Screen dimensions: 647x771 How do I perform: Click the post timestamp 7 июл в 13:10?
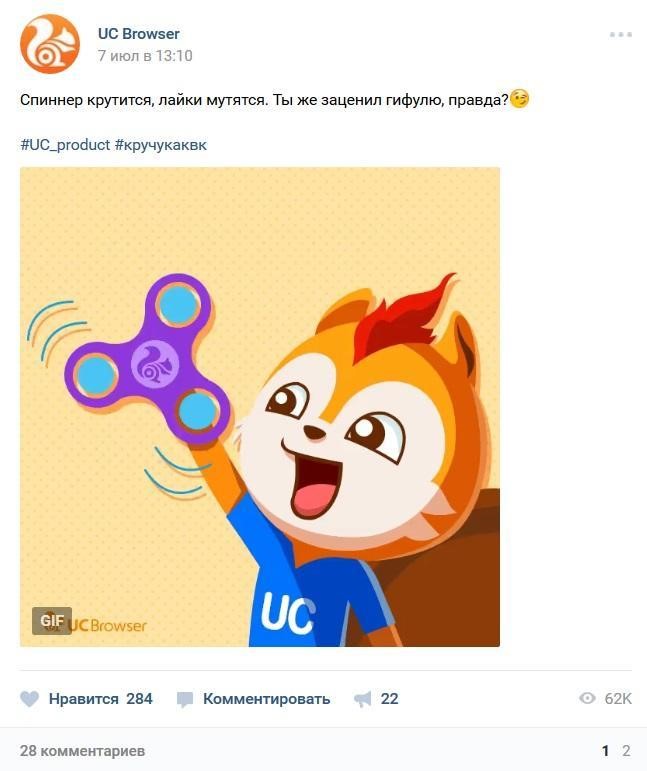[x=145, y=56]
